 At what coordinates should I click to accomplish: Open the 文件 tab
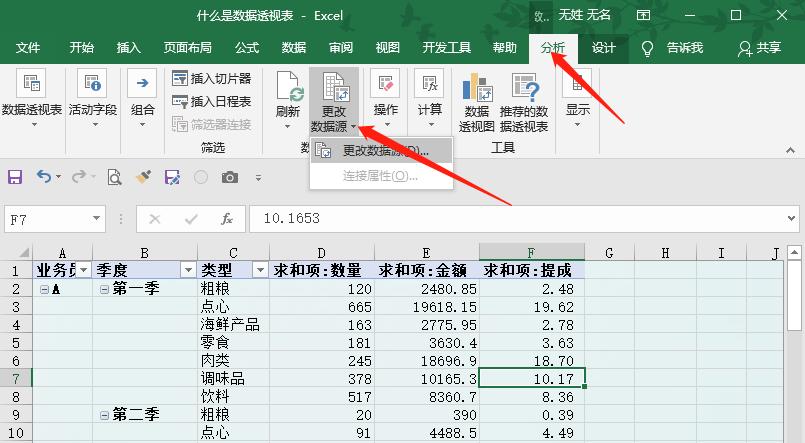pyautogui.click(x=28, y=48)
